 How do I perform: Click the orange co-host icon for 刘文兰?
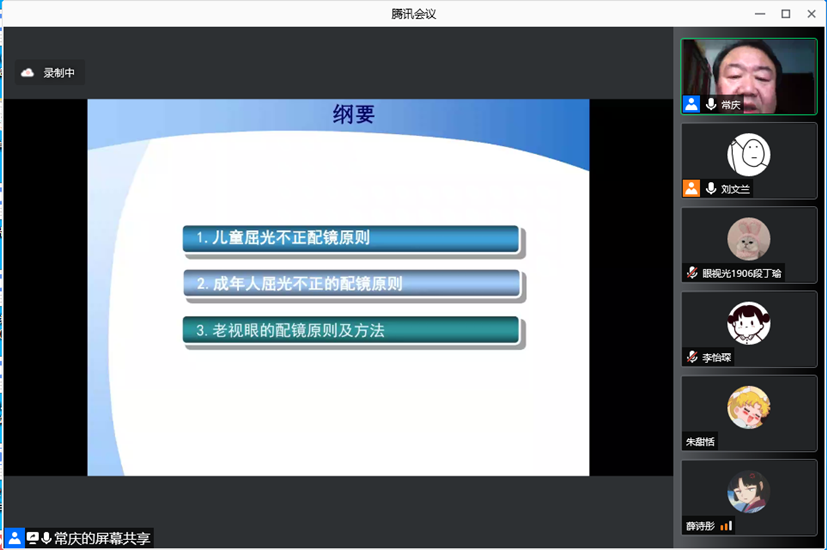[x=691, y=188]
